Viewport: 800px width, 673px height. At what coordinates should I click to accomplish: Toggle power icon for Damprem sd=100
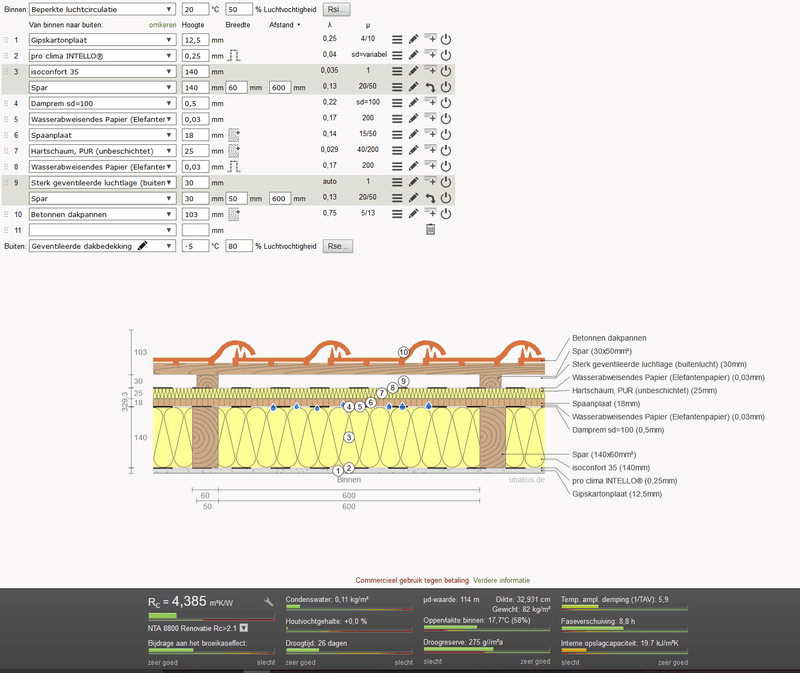(446, 103)
